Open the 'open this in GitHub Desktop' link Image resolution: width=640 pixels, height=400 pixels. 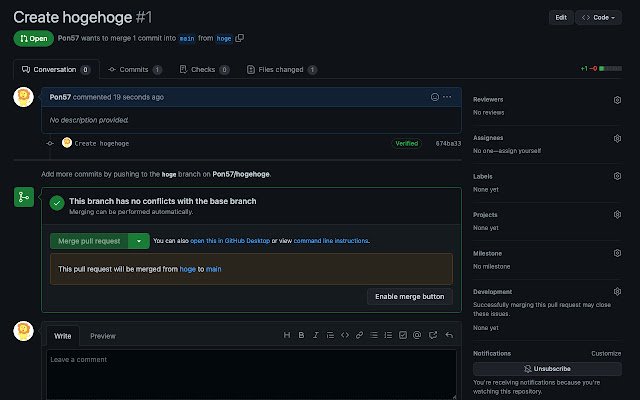point(230,241)
